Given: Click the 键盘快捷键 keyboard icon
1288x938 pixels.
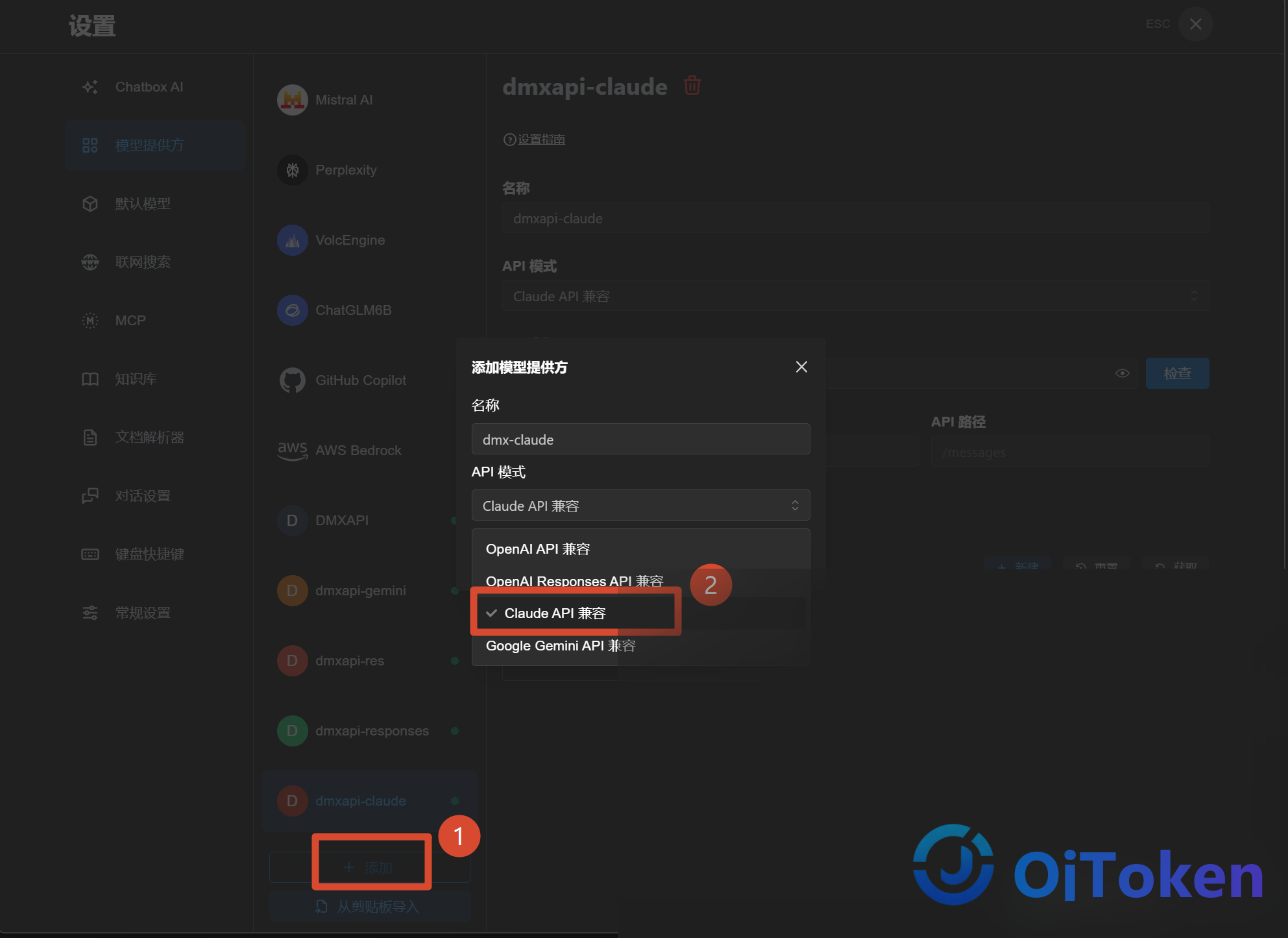Looking at the screenshot, I should point(90,554).
